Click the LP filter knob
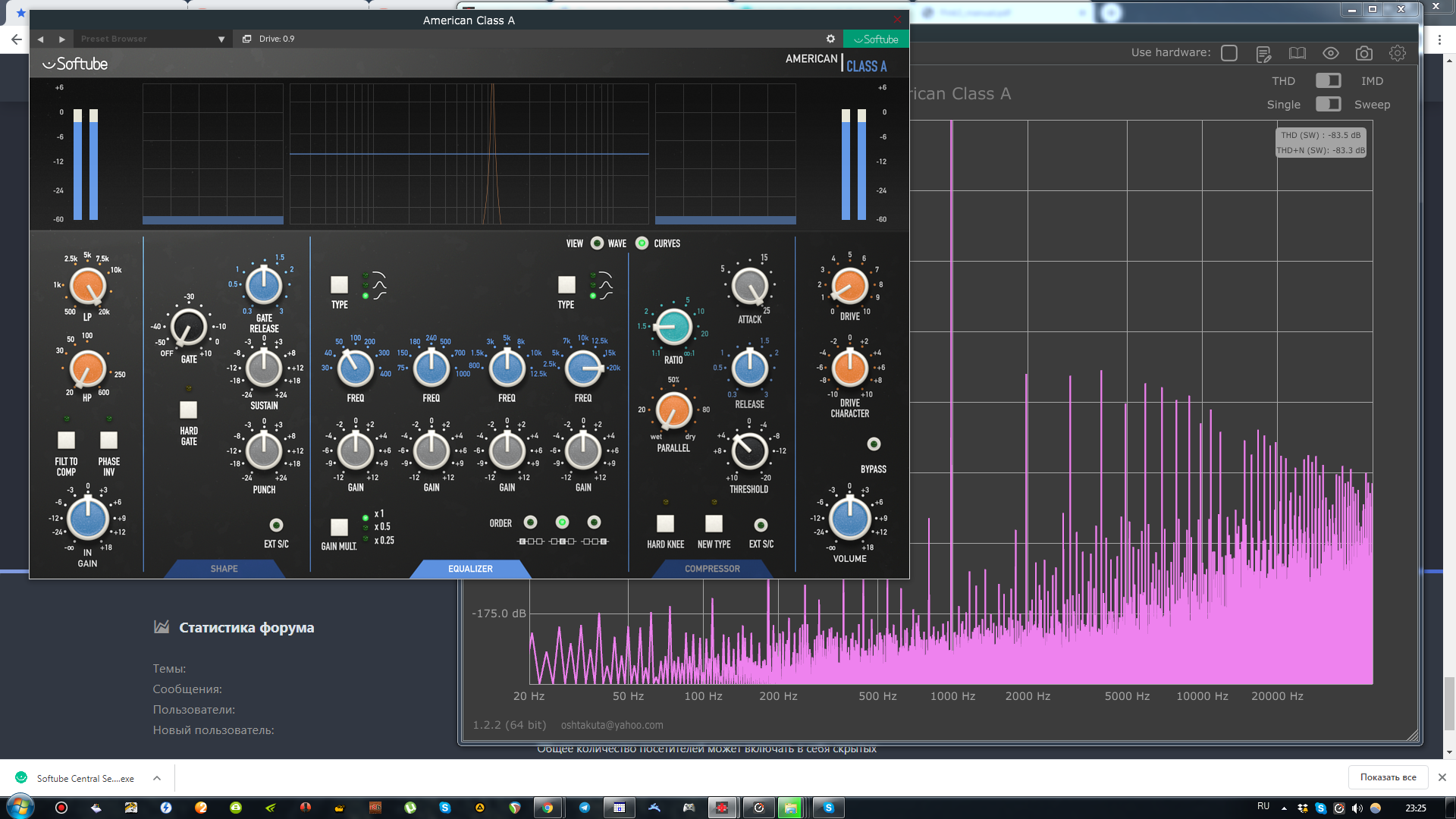 pyautogui.click(x=87, y=287)
